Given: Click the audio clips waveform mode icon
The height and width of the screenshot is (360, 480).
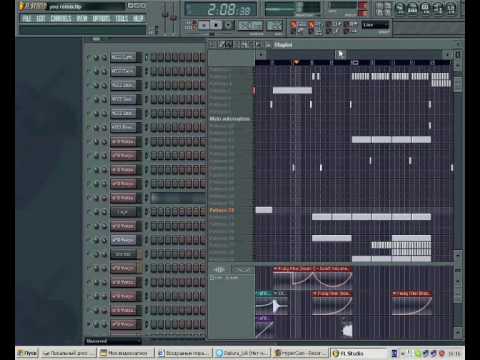Looking at the screenshot, I should tap(219, 269).
